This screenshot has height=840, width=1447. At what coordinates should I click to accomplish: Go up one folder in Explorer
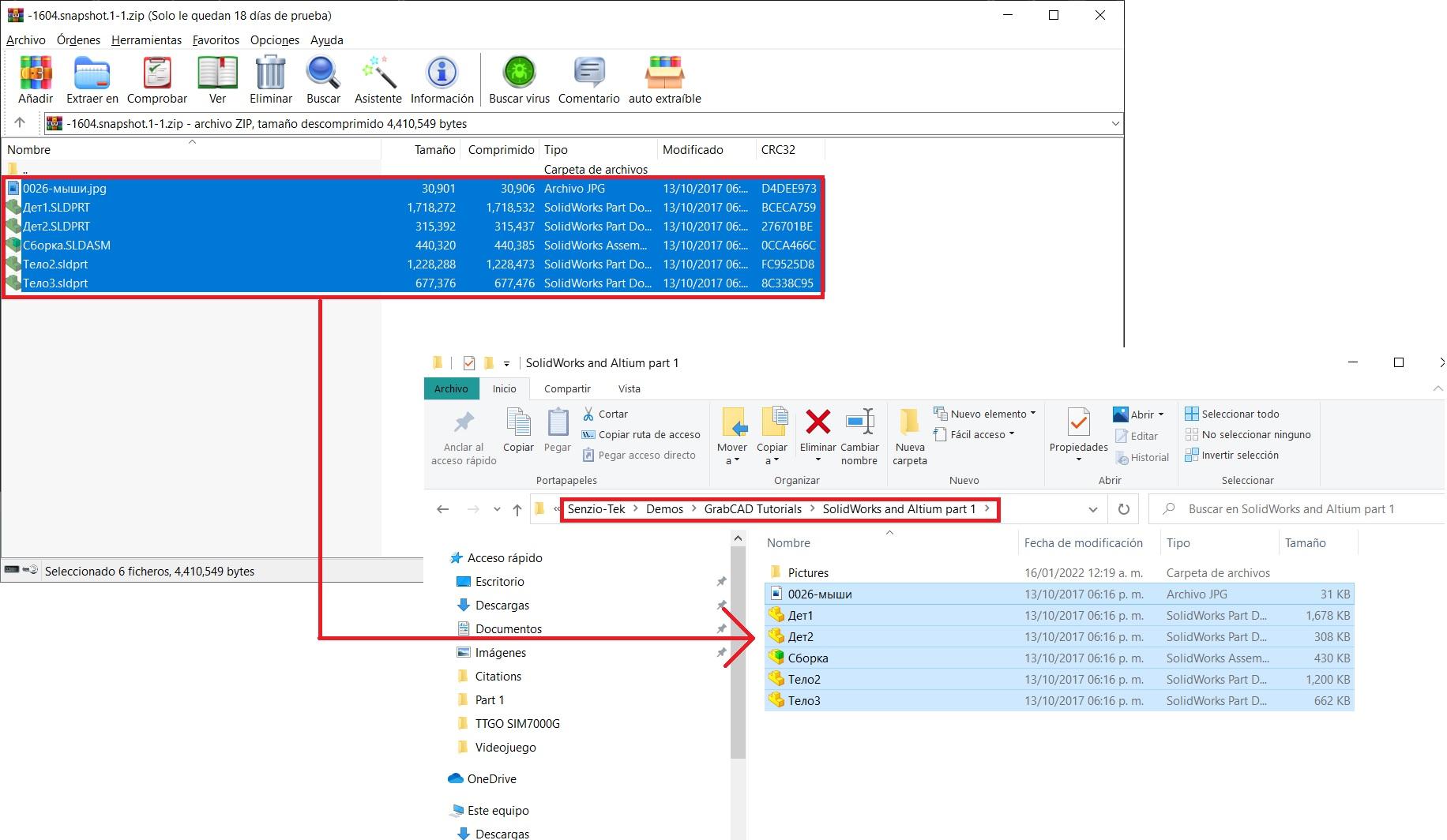coord(517,509)
